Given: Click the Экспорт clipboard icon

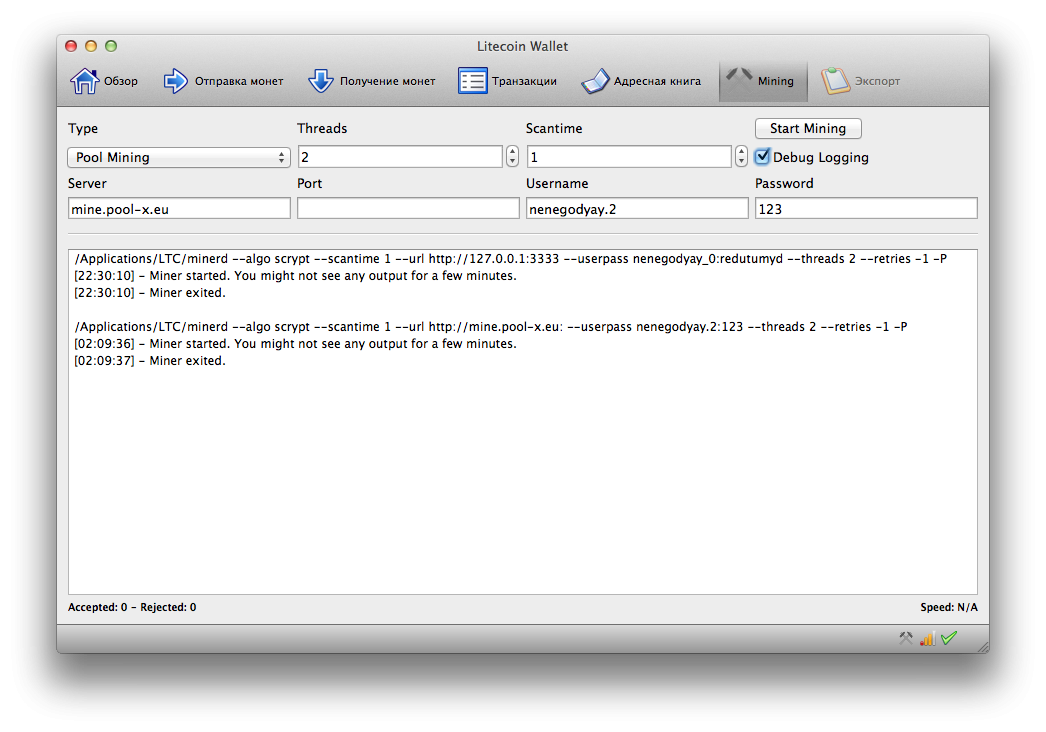Looking at the screenshot, I should point(835,81).
